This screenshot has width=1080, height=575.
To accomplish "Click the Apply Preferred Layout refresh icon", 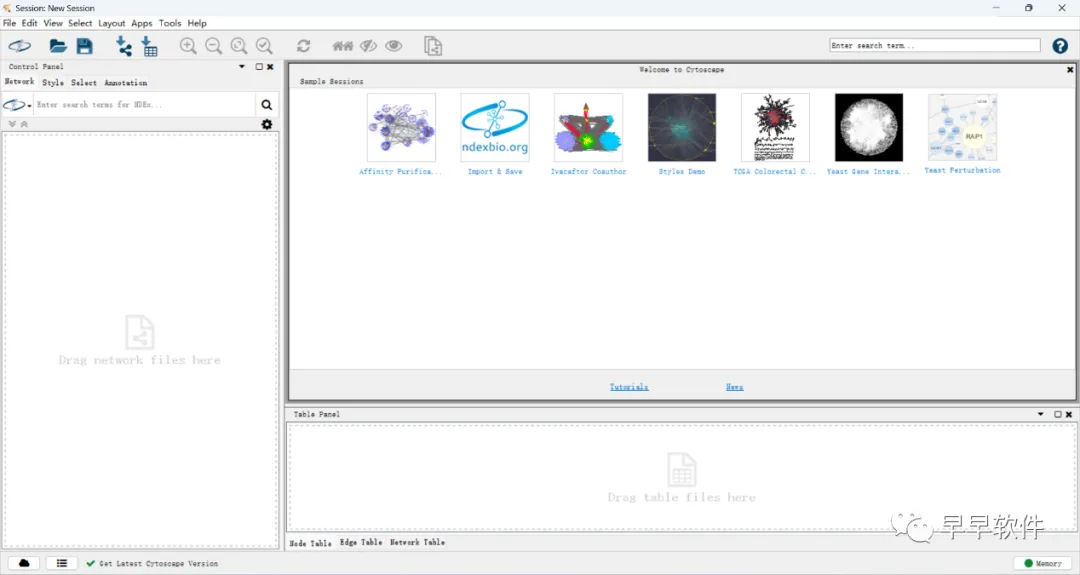I will click(303, 46).
